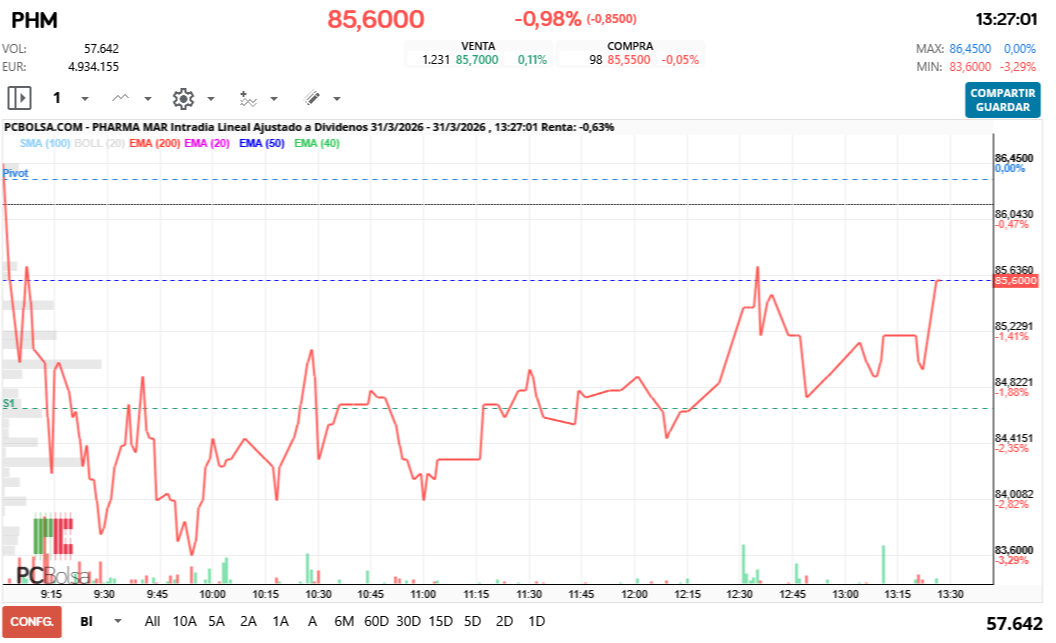This screenshot has width=1056, height=643.
Task: Expand the chart type dropdown arrow
Action: click(x=147, y=99)
